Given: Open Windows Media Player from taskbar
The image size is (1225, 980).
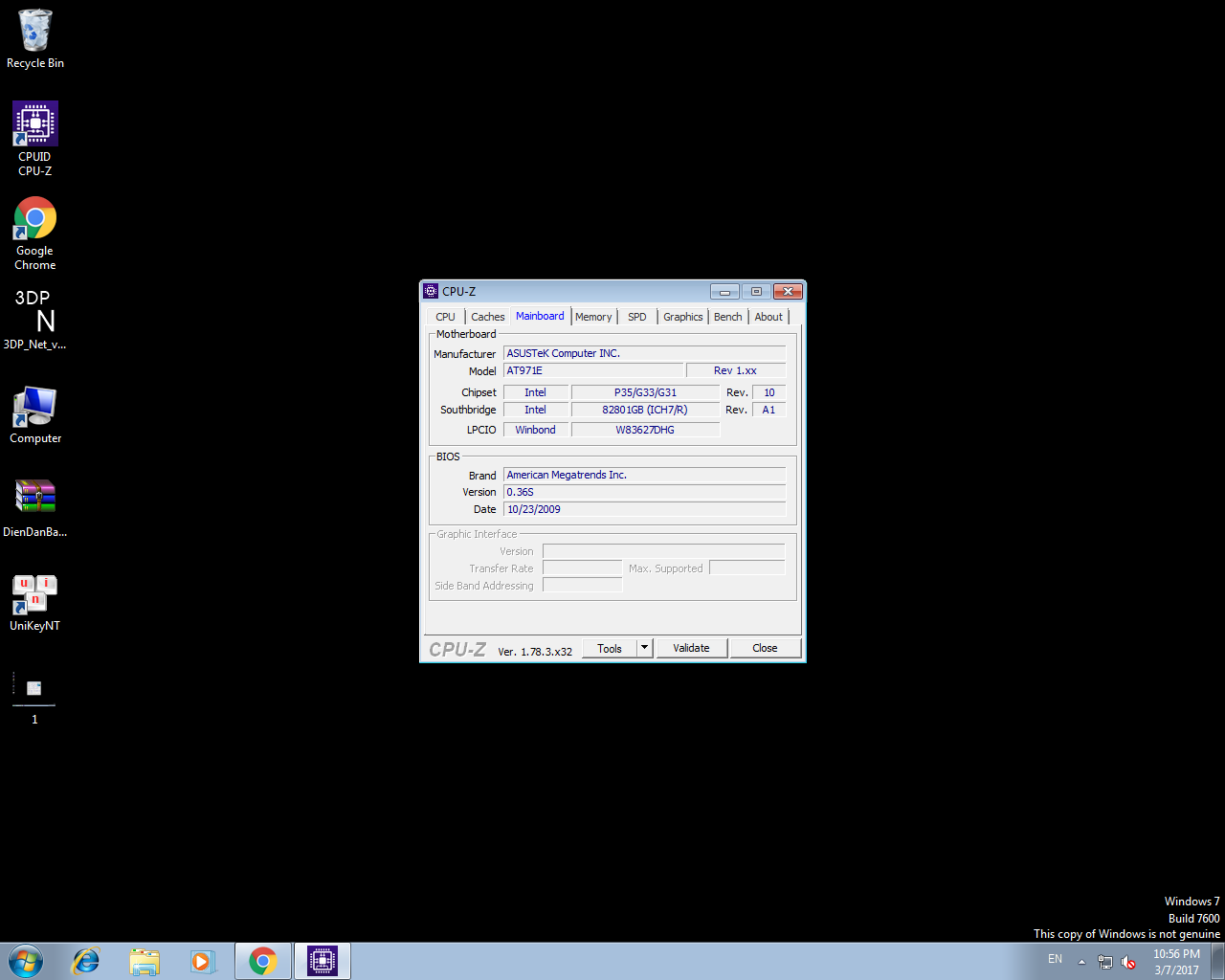Looking at the screenshot, I should point(203,961).
